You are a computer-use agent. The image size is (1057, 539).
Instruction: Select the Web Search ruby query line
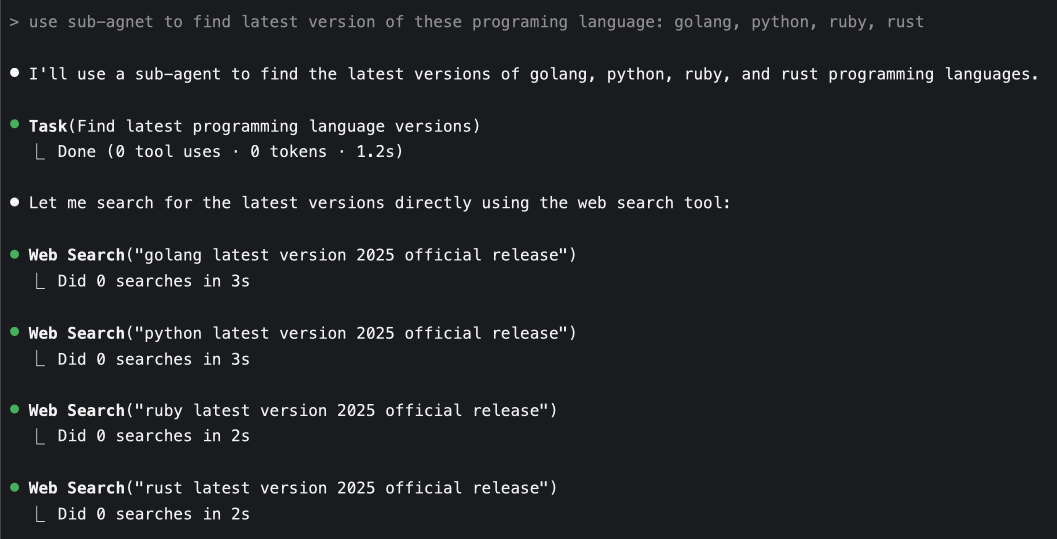[x=292, y=410]
